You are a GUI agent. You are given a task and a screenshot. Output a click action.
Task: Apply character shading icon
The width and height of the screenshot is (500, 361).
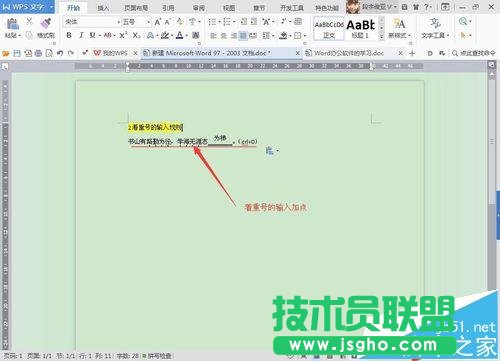point(196,35)
